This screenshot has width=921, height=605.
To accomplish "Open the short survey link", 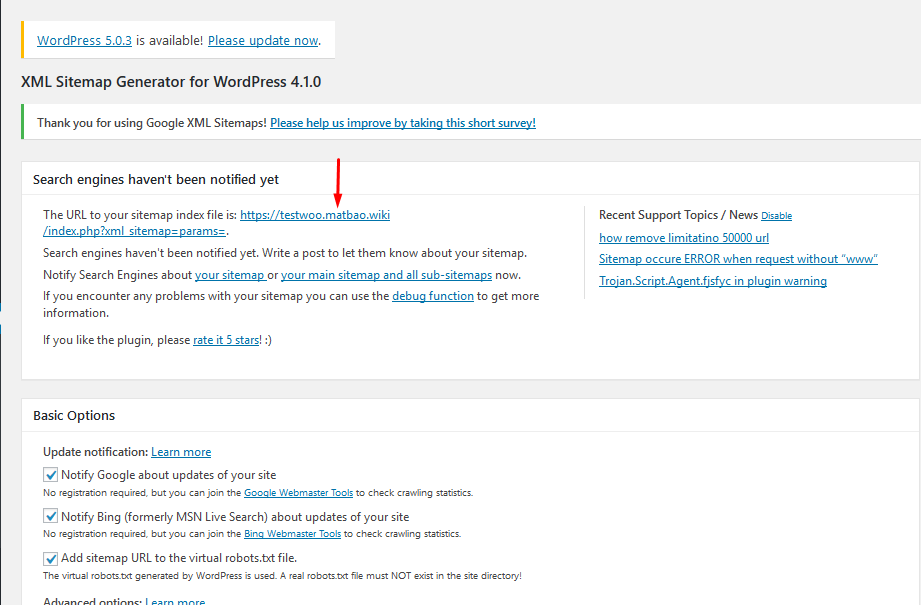I will (403, 123).
